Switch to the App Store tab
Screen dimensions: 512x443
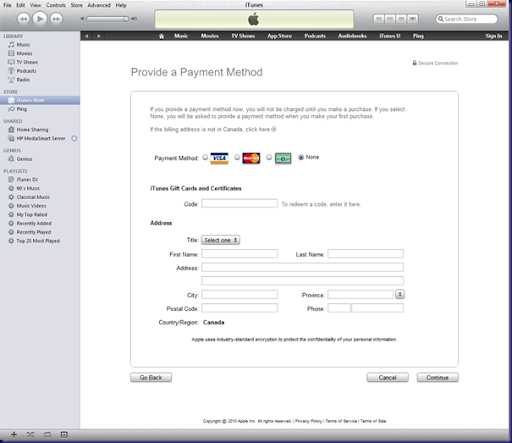[x=279, y=36]
